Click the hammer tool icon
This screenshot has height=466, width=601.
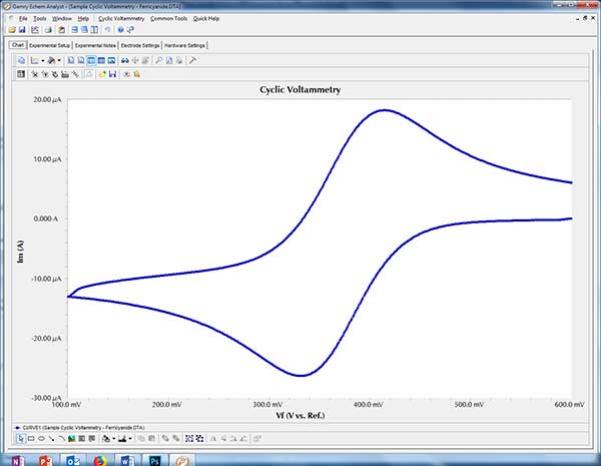coord(193,60)
